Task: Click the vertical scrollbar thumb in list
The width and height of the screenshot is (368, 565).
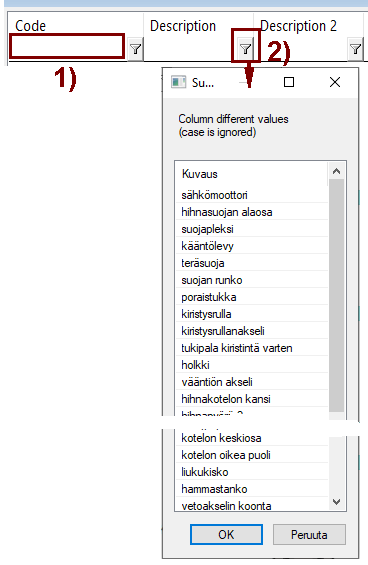Action: click(337, 295)
